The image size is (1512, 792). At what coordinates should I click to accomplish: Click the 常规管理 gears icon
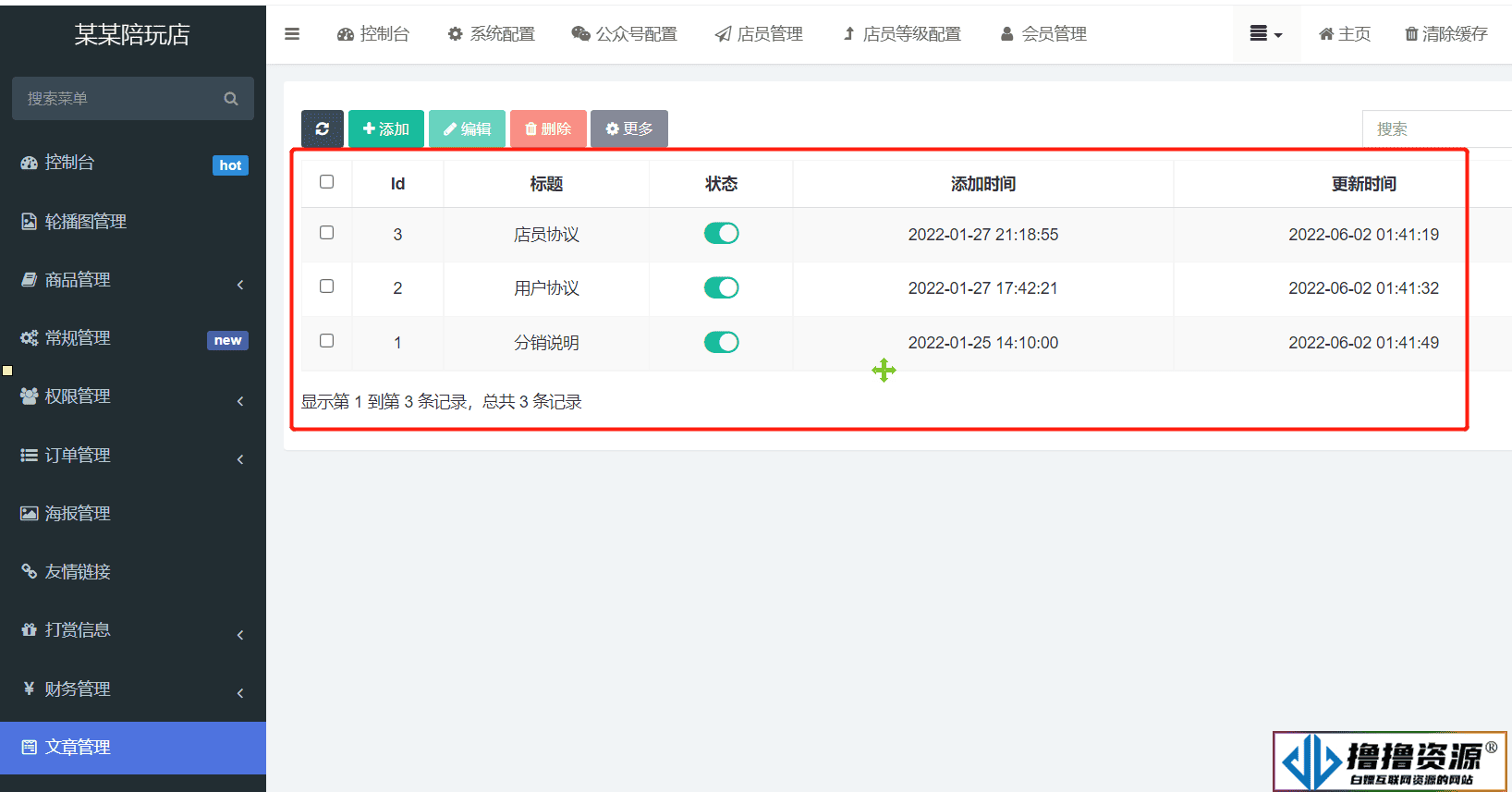[29, 337]
